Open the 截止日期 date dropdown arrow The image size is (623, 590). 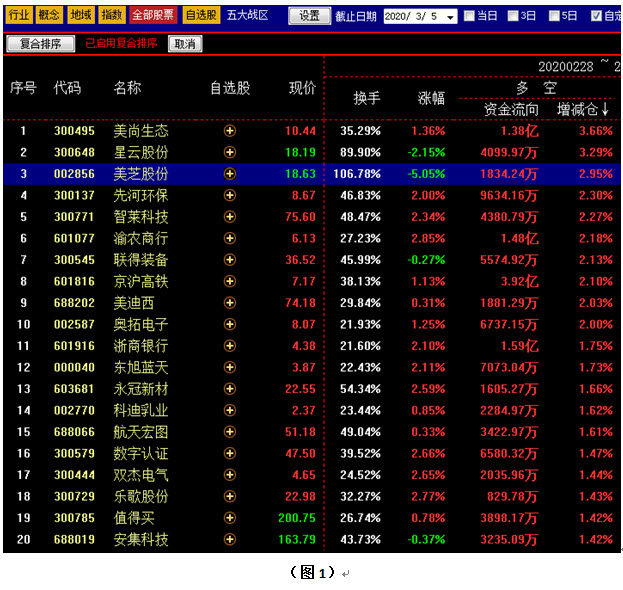click(x=450, y=17)
